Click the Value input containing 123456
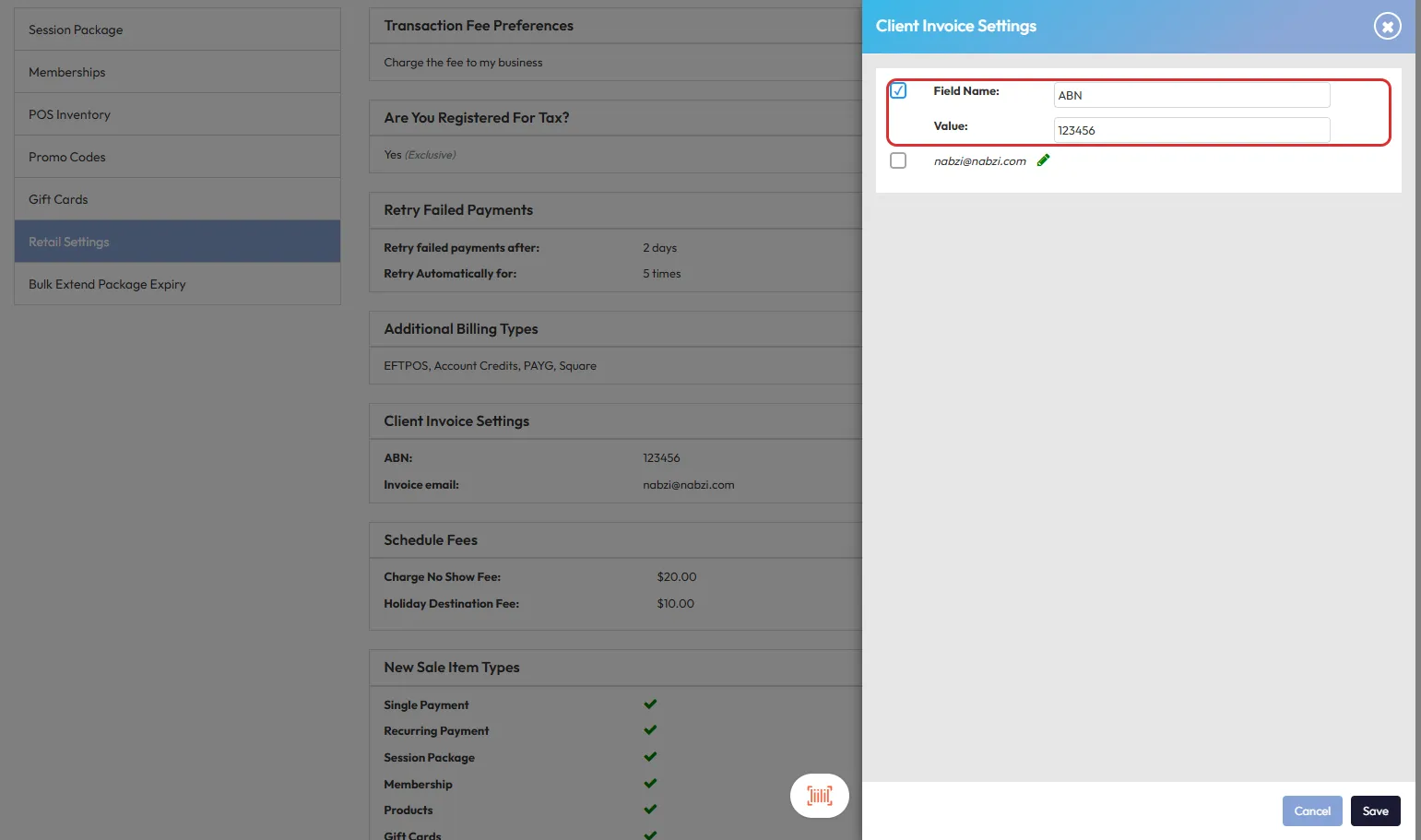Viewport: 1421px width, 840px height. tap(1190, 130)
